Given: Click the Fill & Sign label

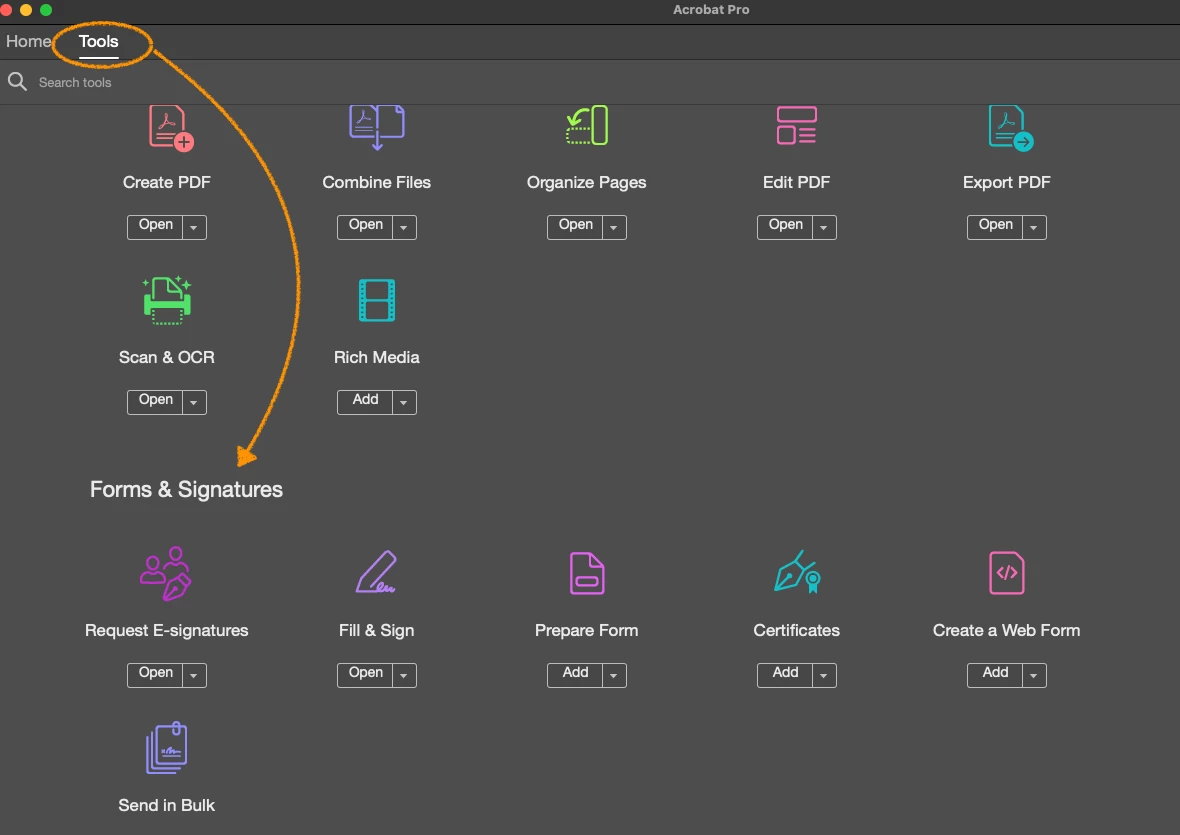Looking at the screenshot, I should pyautogui.click(x=376, y=630).
